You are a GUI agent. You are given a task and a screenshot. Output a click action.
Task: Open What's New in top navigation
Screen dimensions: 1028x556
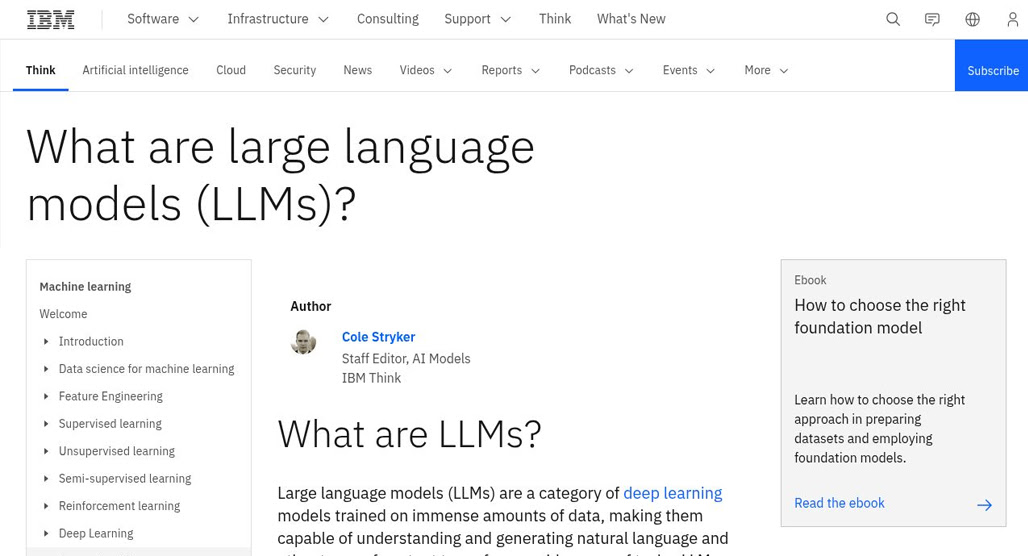[x=631, y=19]
